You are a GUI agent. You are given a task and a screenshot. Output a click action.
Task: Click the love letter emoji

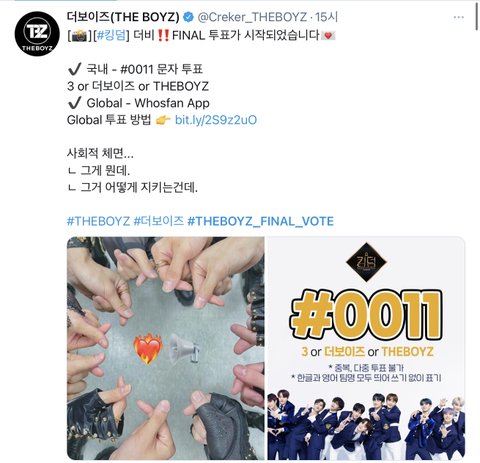point(328,35)
